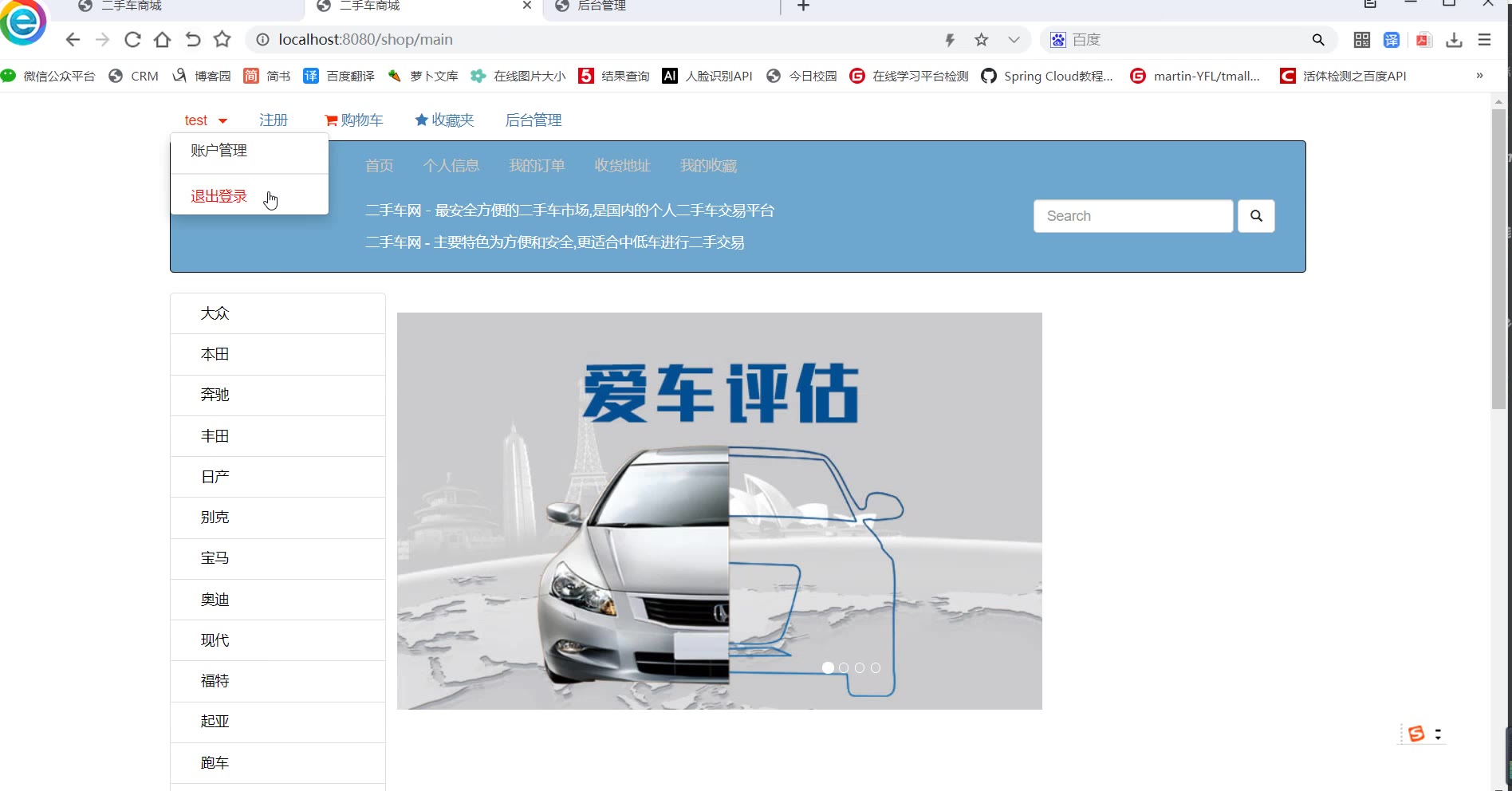Click the browser forward arrow
The image size is (1512, 791).
pos(102,40)
